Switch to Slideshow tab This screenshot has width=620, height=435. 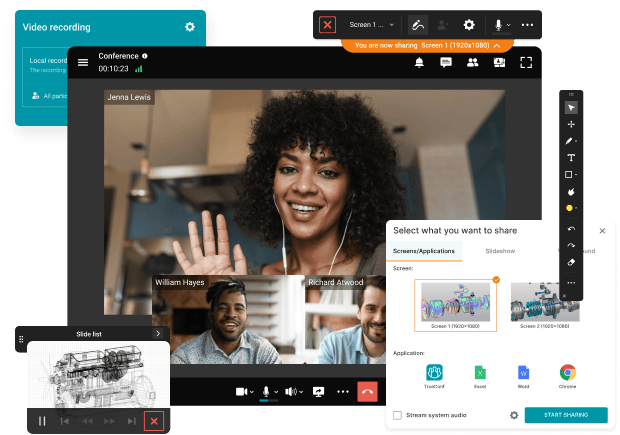500,251
